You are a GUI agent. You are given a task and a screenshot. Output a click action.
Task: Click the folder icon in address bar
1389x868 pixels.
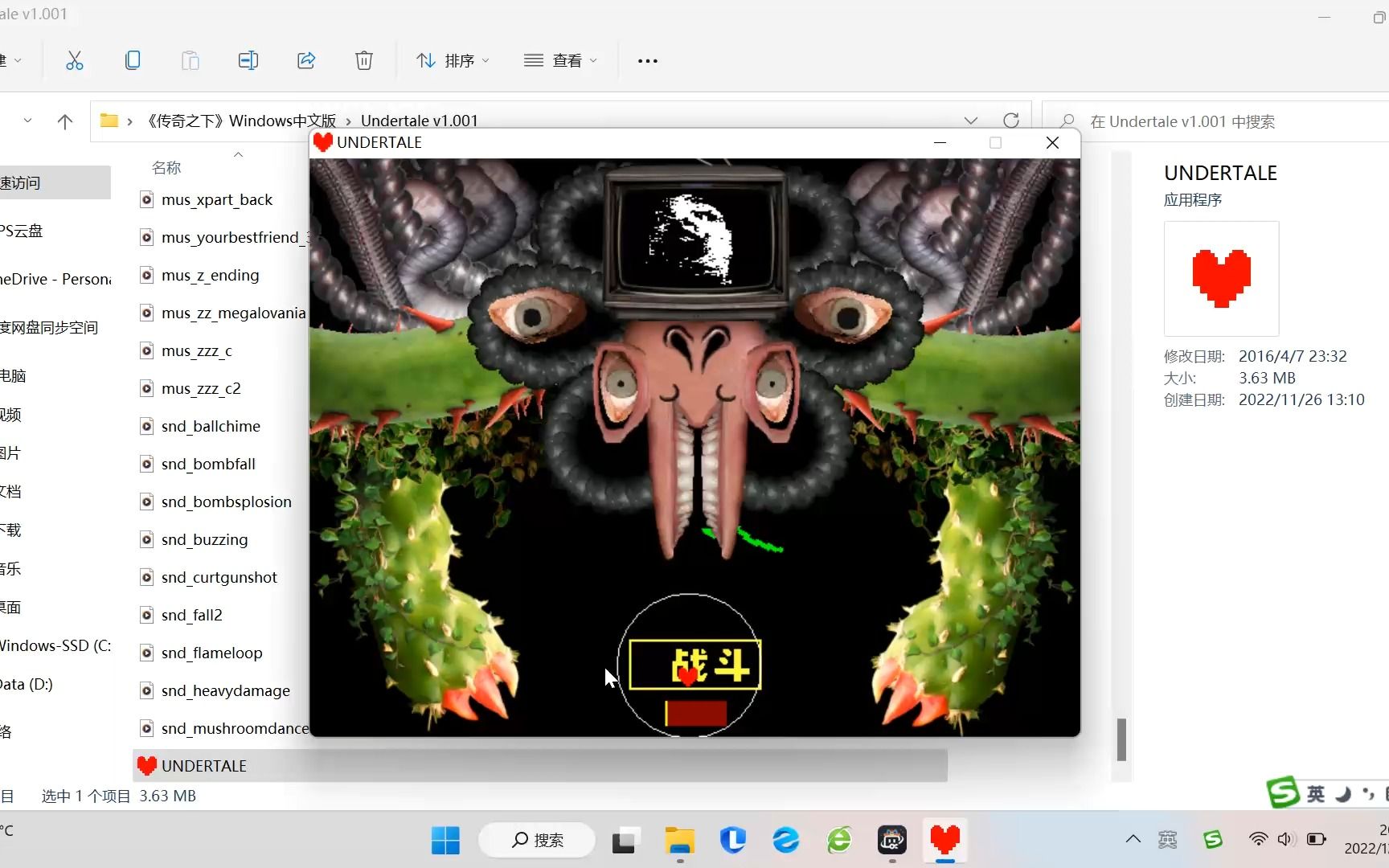point(109,121)
